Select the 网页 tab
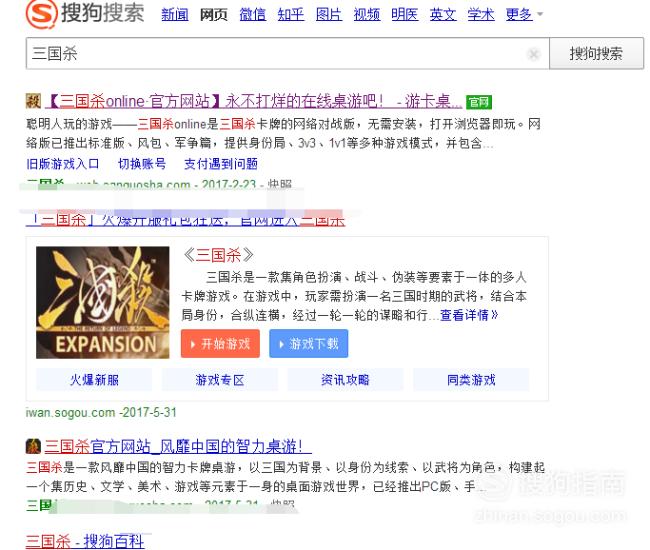 point(214,15)
